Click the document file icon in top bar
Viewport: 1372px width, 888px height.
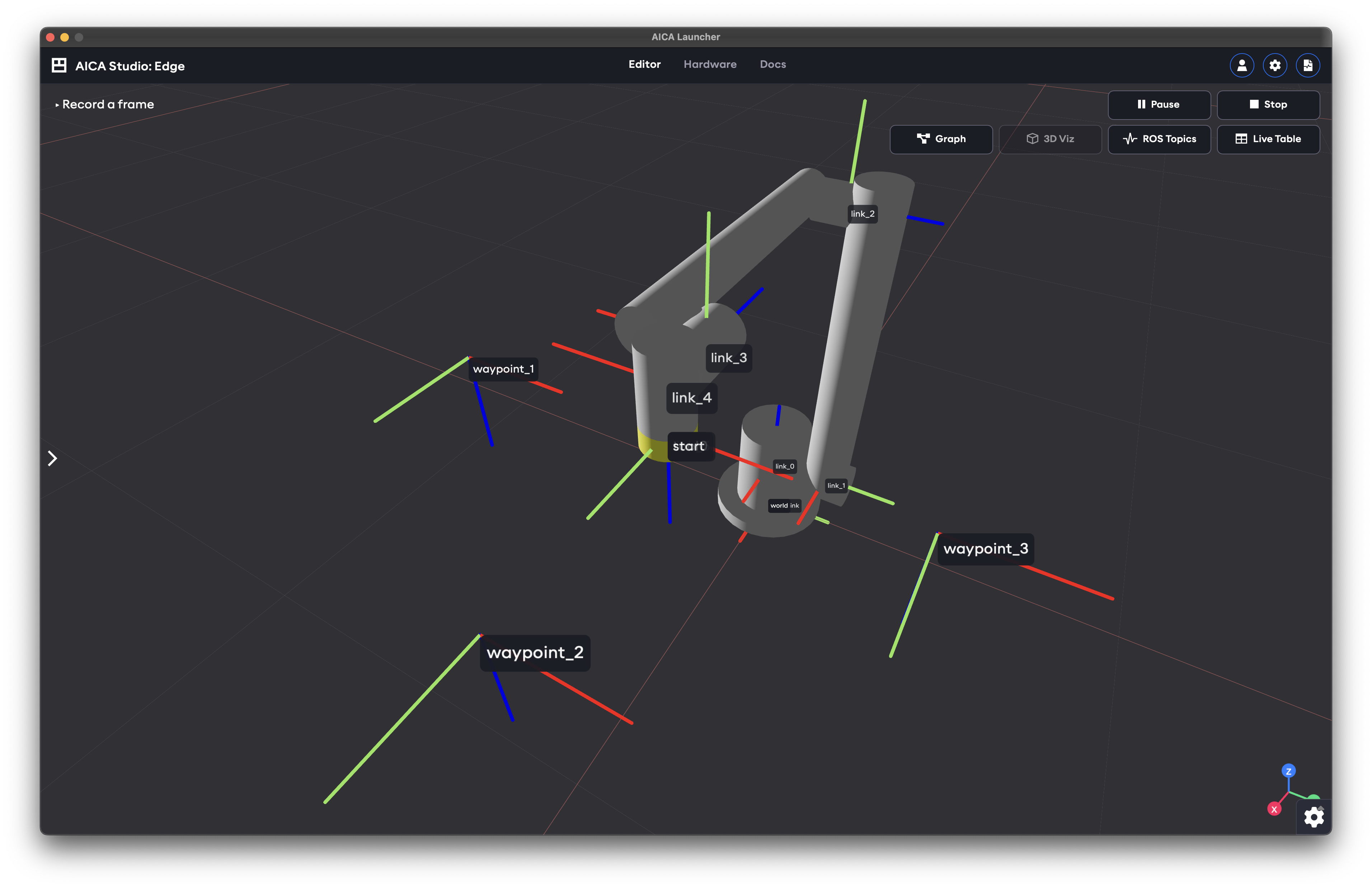[1307, 65]
